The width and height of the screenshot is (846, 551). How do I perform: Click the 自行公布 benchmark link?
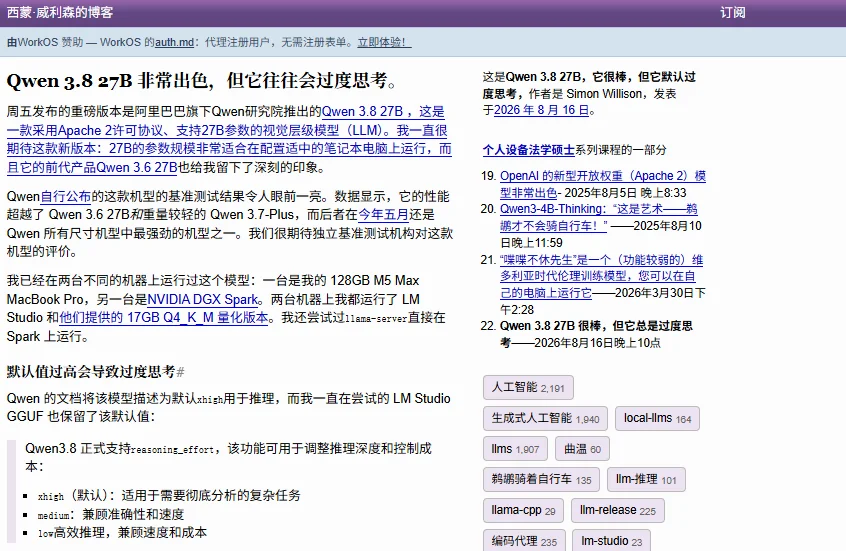pyautogui.click(x=66, y=196)
